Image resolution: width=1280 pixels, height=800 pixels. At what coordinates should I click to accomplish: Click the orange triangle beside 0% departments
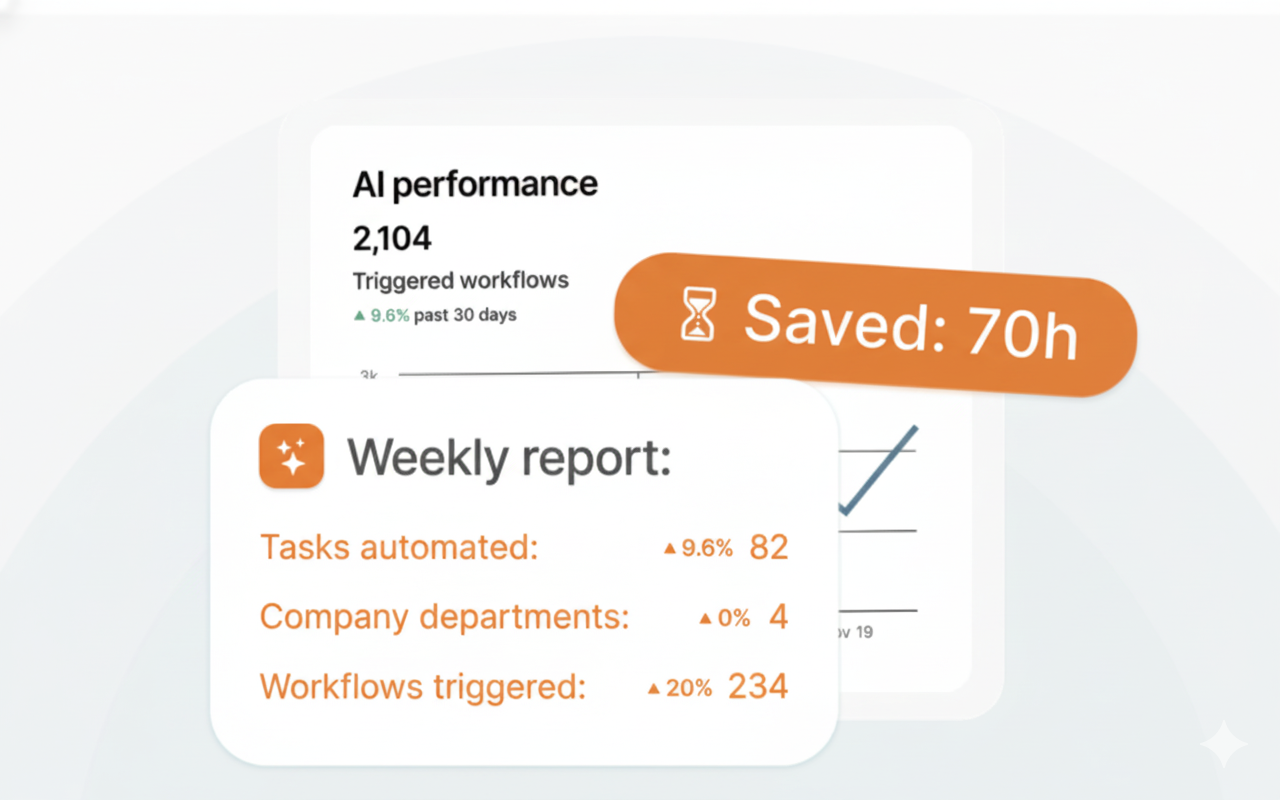706,619
